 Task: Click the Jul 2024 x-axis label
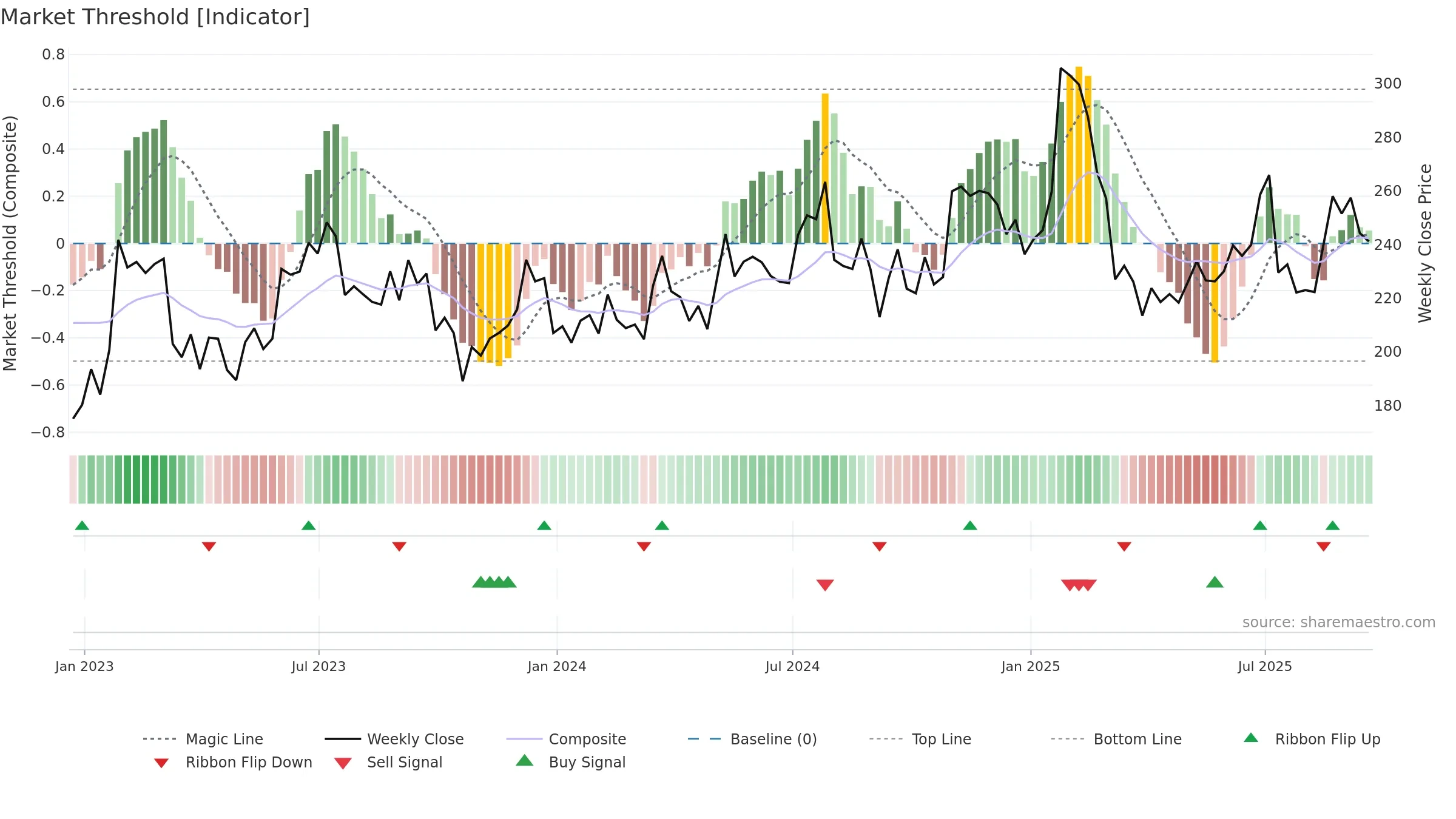pos(792,666)
